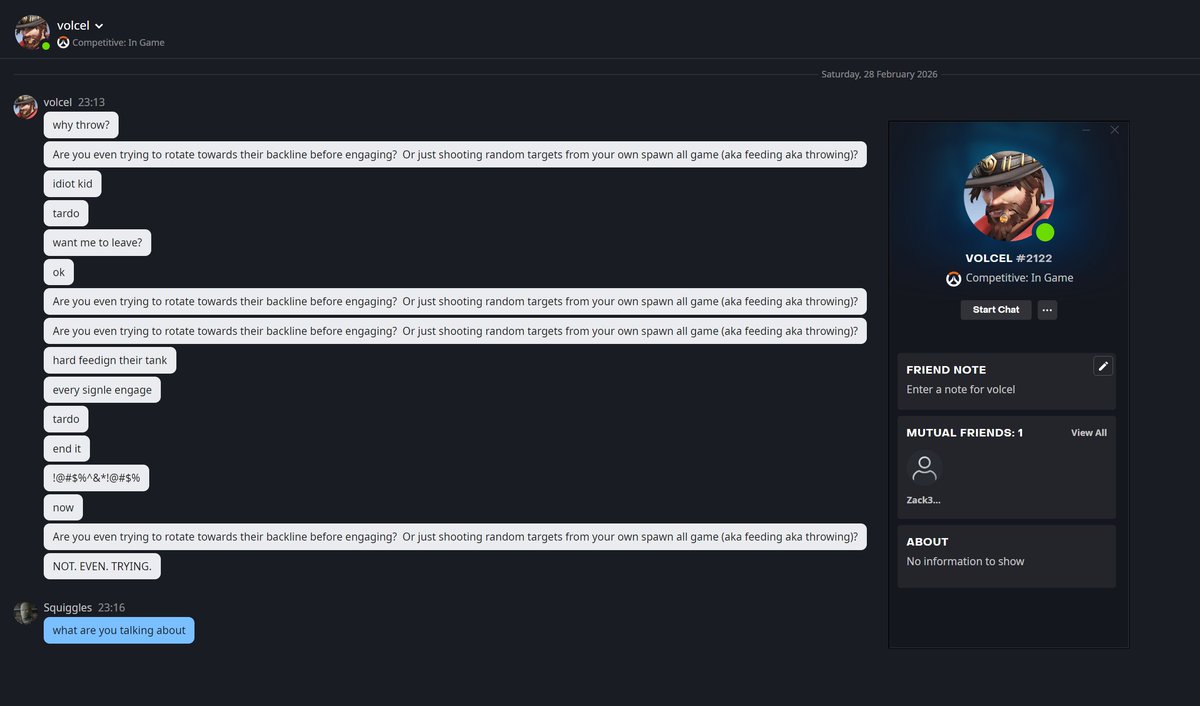Click the VOLCEL #2122 battletag text
The image size is (1200, 706).
[x=1008, y=258]
